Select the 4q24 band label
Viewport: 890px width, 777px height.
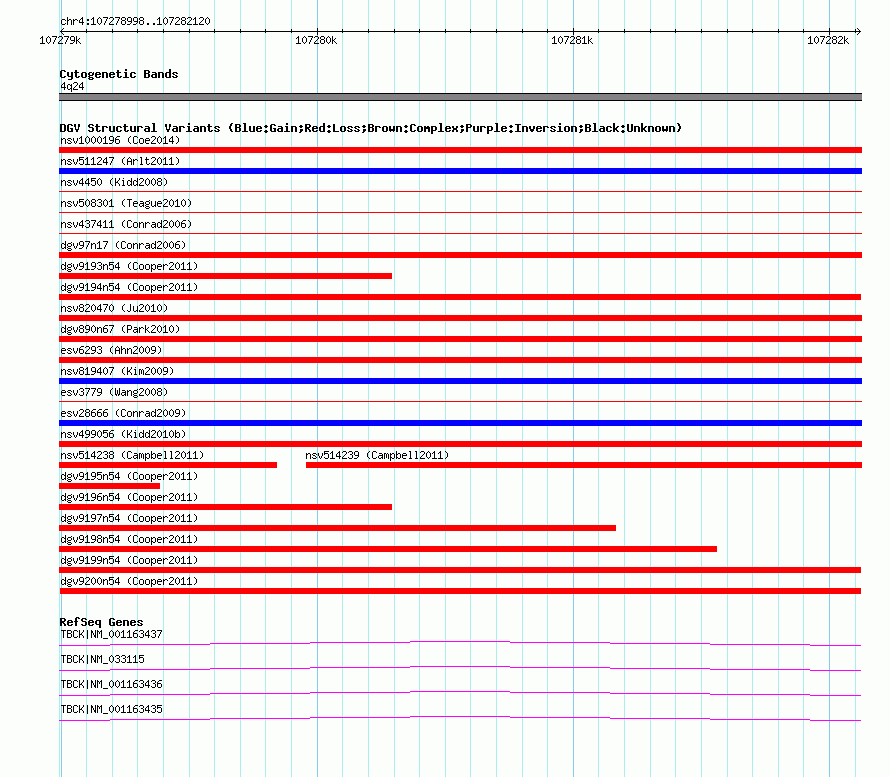coord(72,86)
